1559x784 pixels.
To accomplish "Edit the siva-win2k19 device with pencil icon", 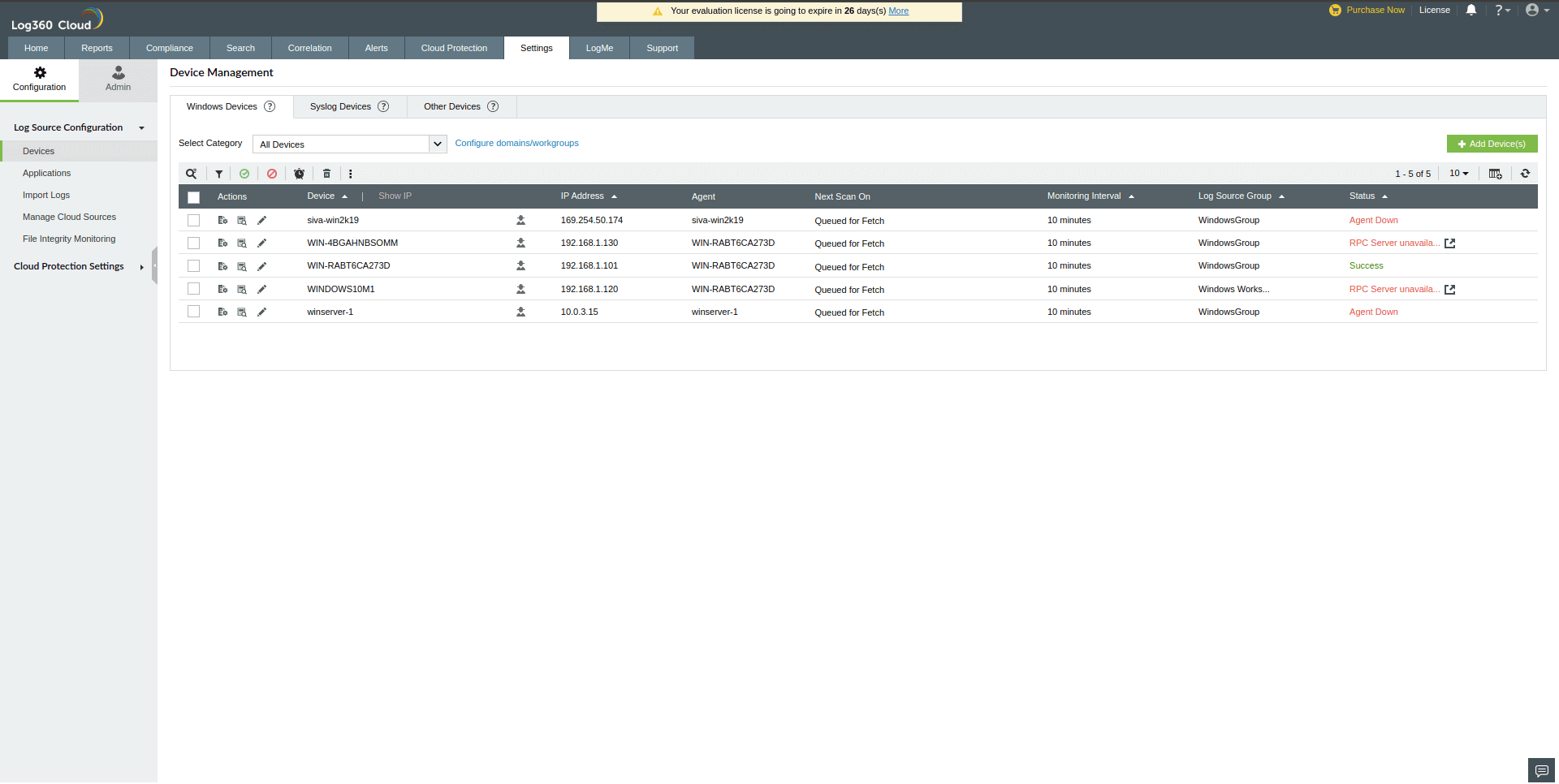I will [x=261, y=220].
